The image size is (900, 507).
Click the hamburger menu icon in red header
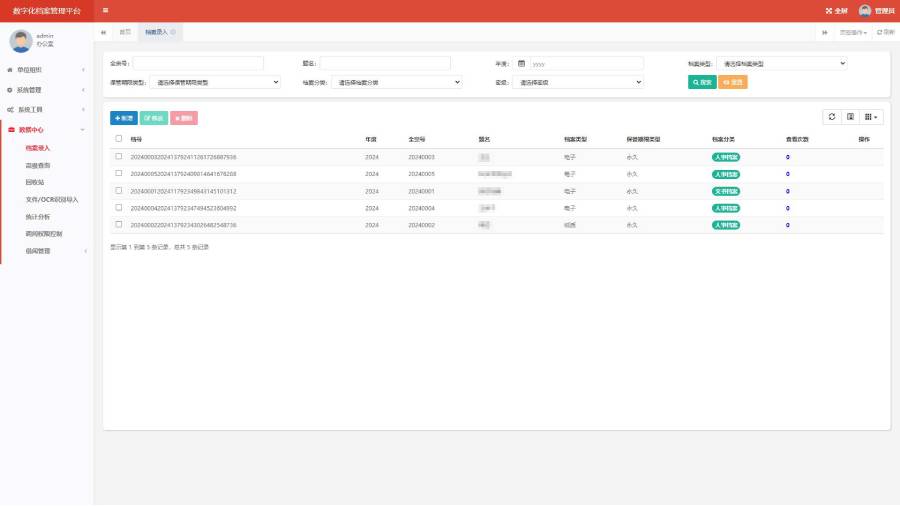click(x=105, y=10)
